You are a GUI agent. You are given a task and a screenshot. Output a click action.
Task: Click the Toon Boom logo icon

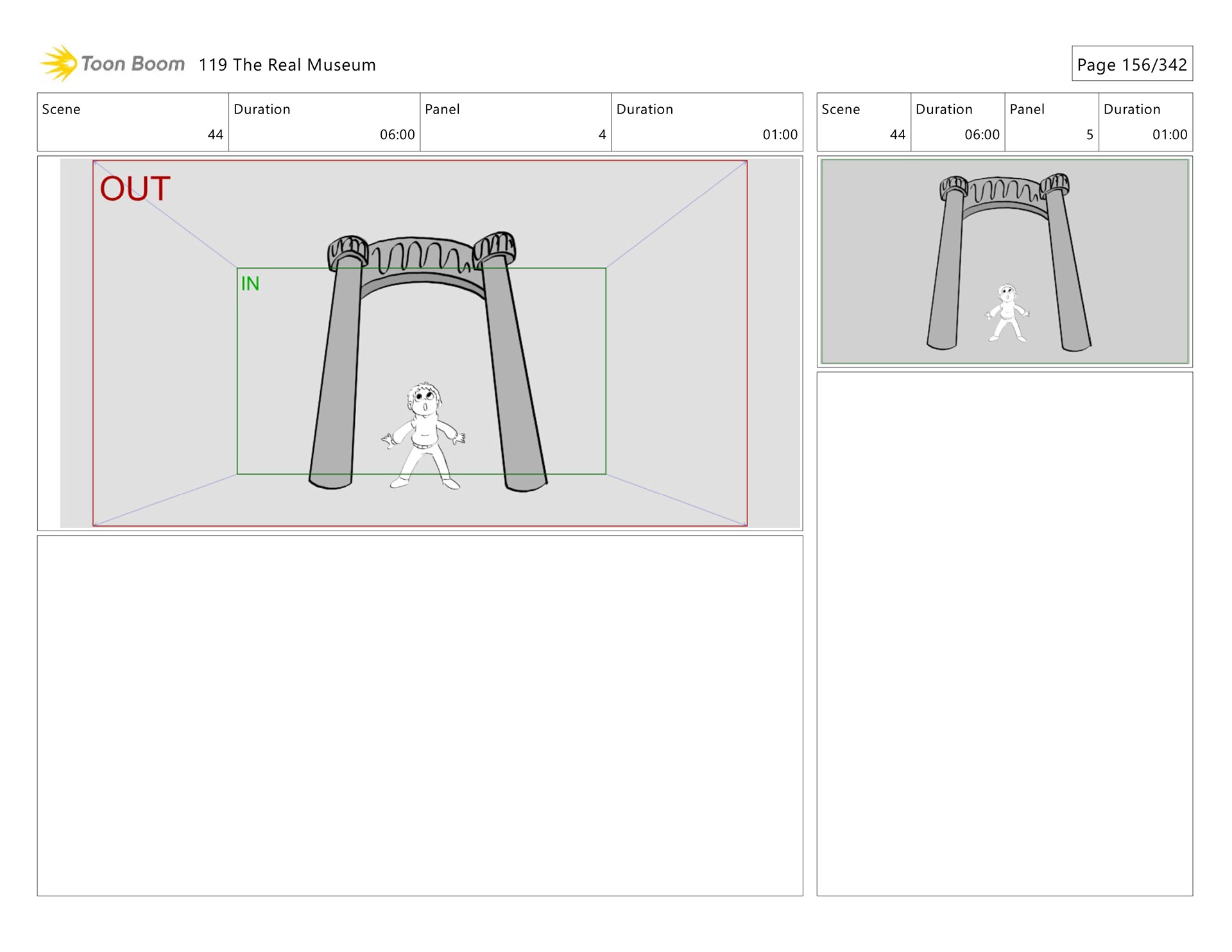59,64
